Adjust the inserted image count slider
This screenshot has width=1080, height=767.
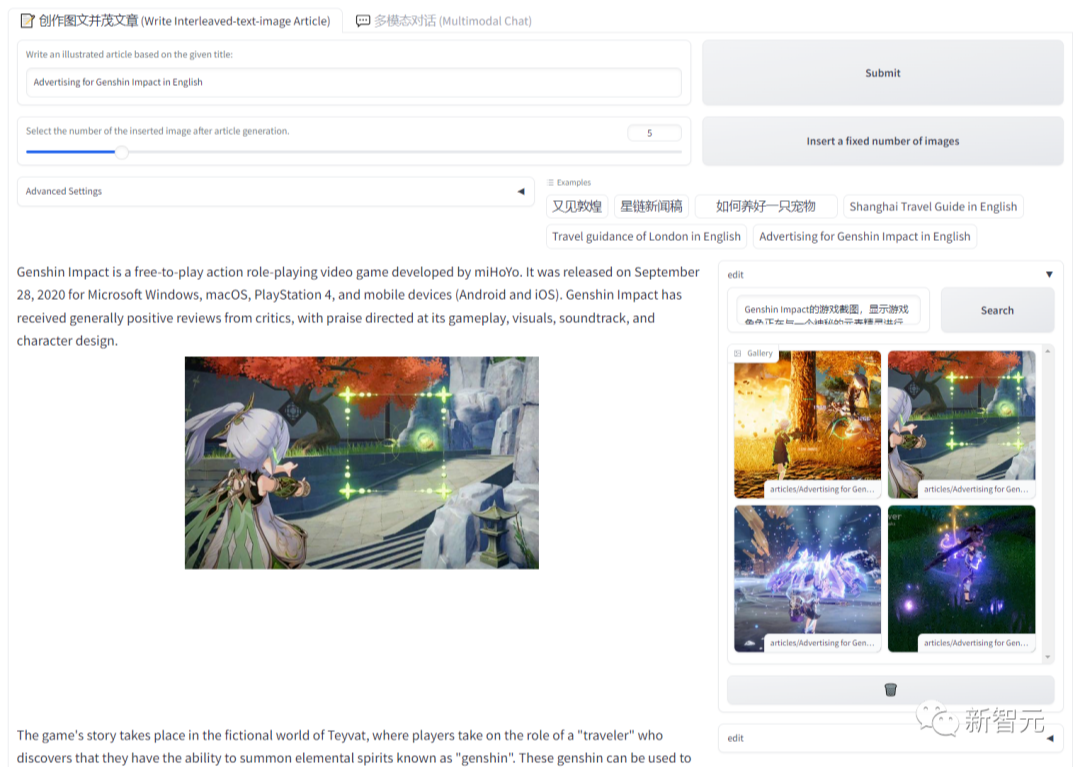coord(122,152)
